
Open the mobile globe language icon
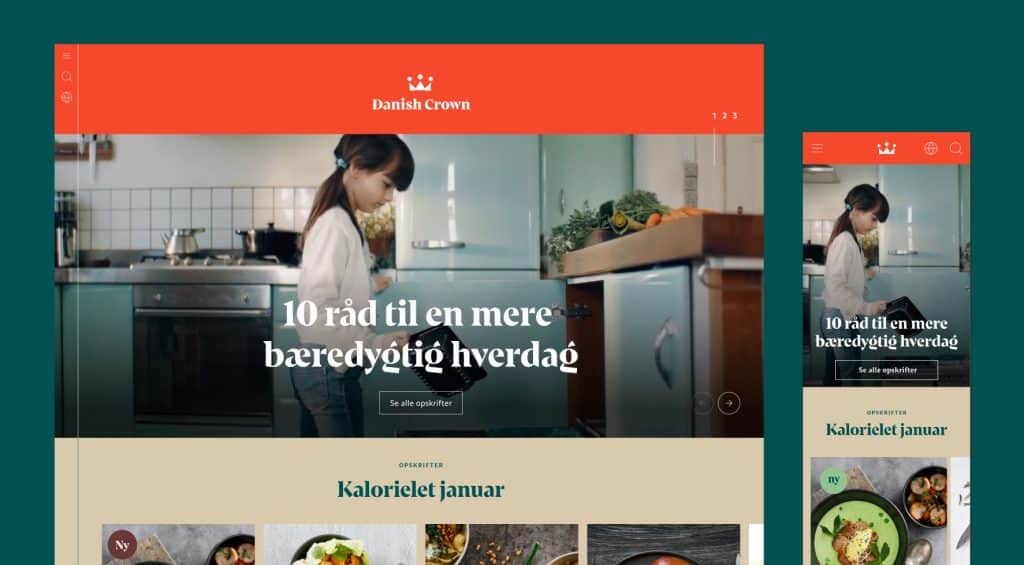click(931, 148)
